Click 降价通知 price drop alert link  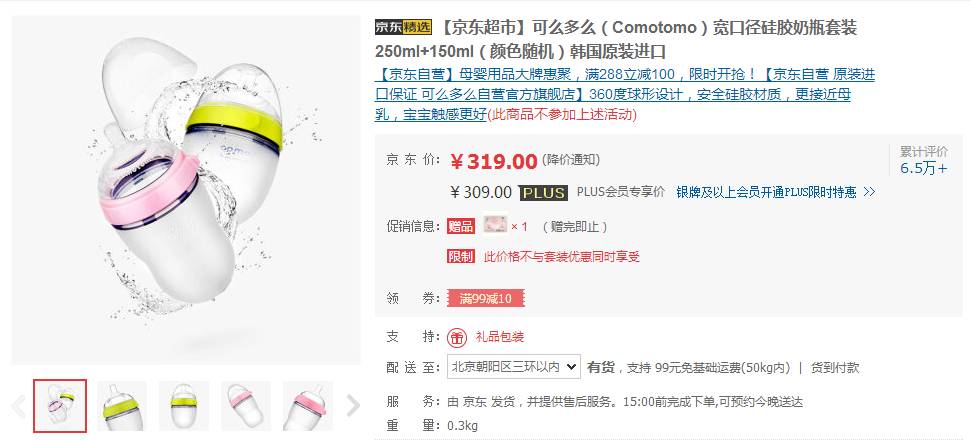(571, 160)
